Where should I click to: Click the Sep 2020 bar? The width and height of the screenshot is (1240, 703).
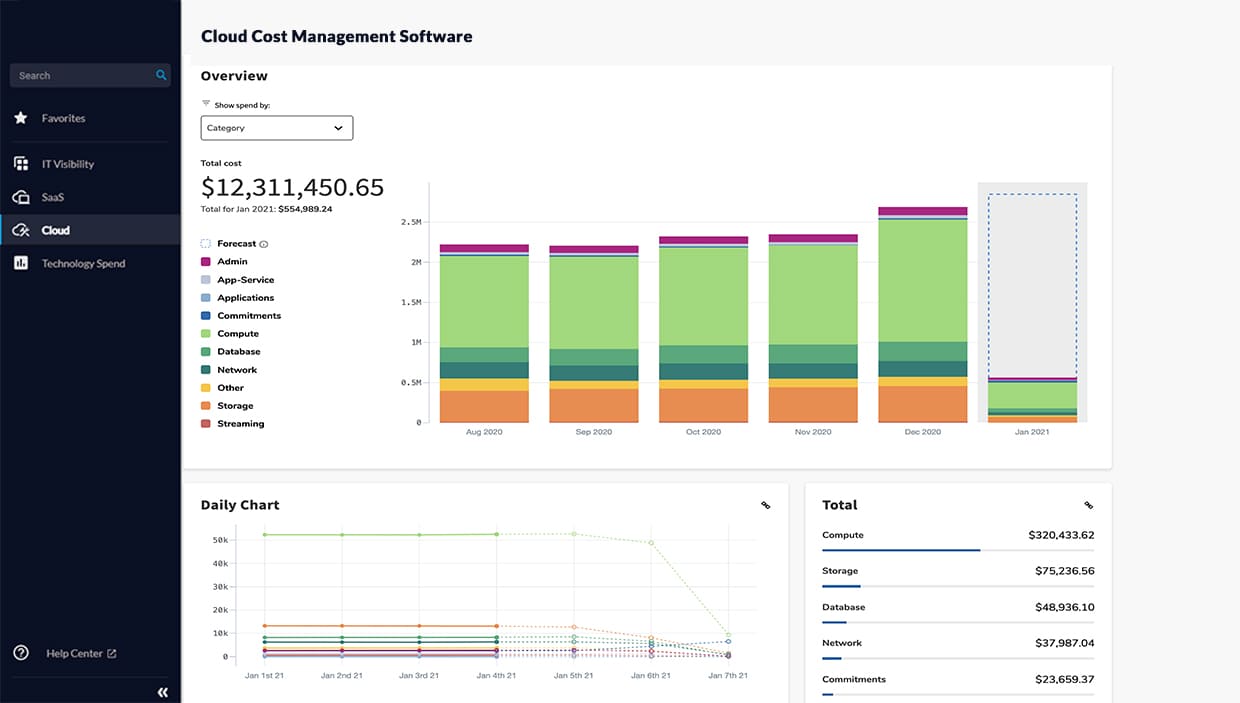tap(594, 334)
